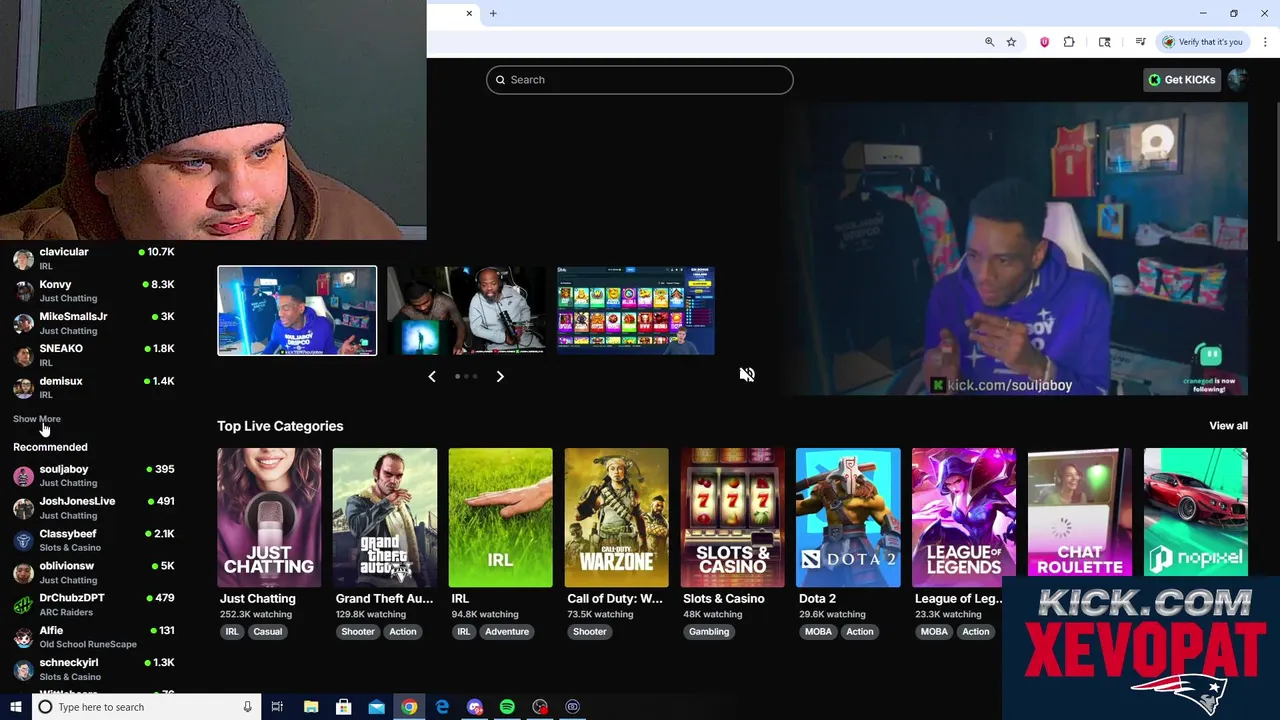Open schneckyirl in Recommended list
1280x720 pixels.
pyautogui.click(x=94, y=669)
